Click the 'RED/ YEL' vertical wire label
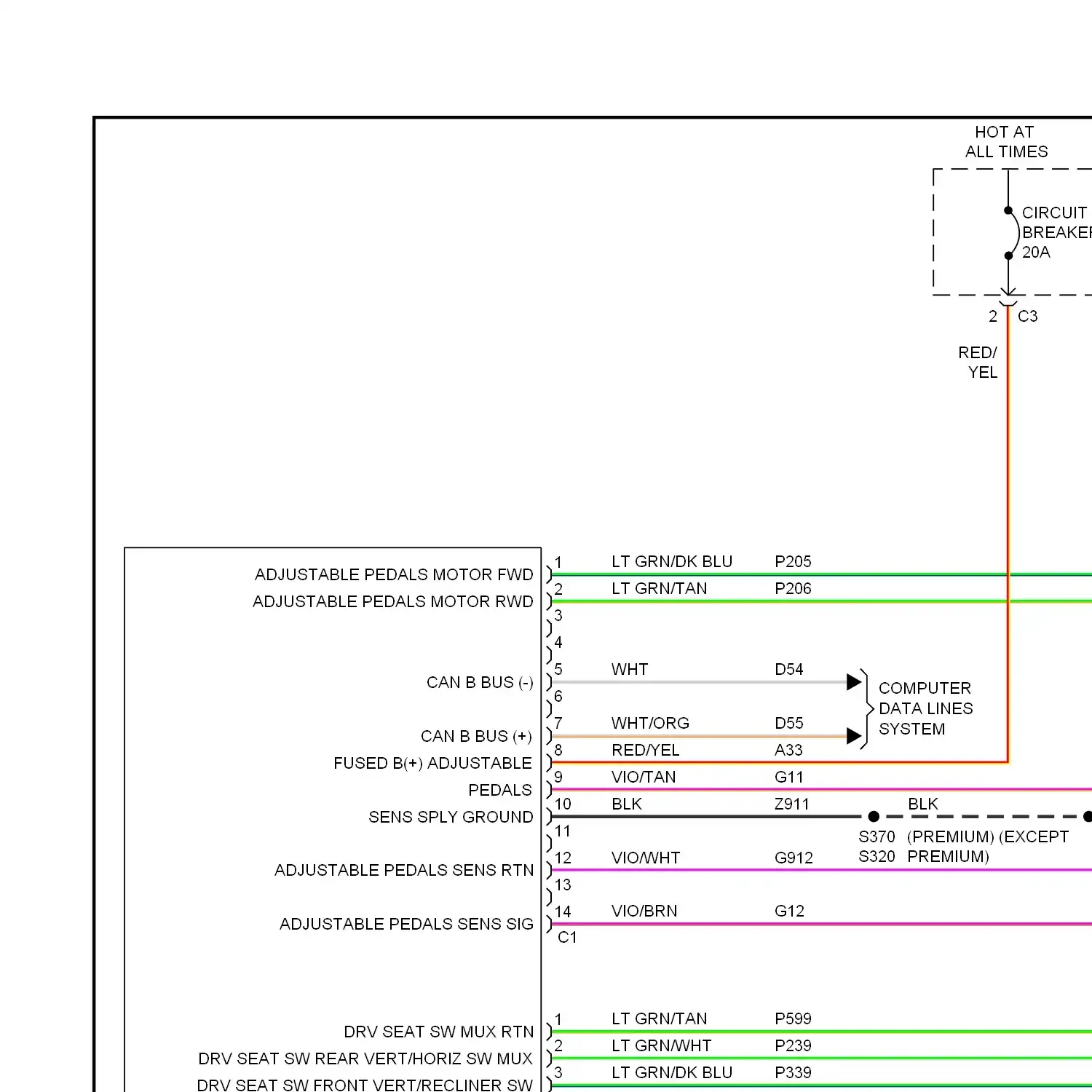 [978, 363]
